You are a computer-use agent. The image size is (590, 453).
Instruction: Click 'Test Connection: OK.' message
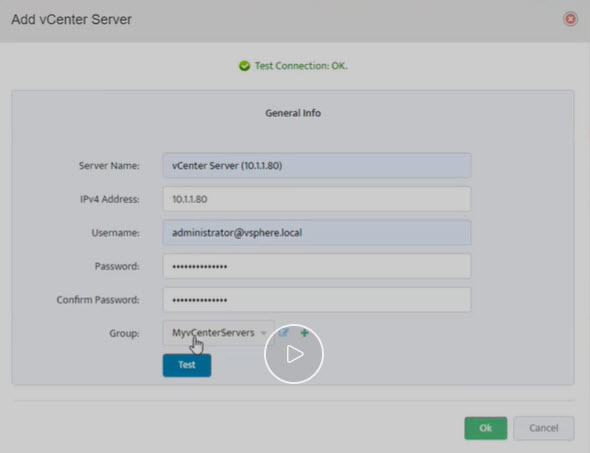(301, 66)
